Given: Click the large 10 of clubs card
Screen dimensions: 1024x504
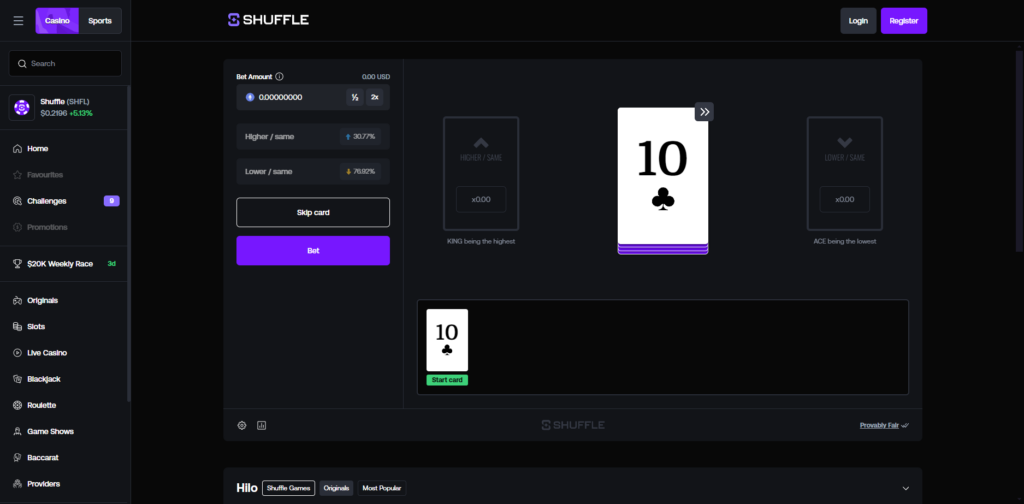Looking at the screenshot, I should [x=663, y=176].
